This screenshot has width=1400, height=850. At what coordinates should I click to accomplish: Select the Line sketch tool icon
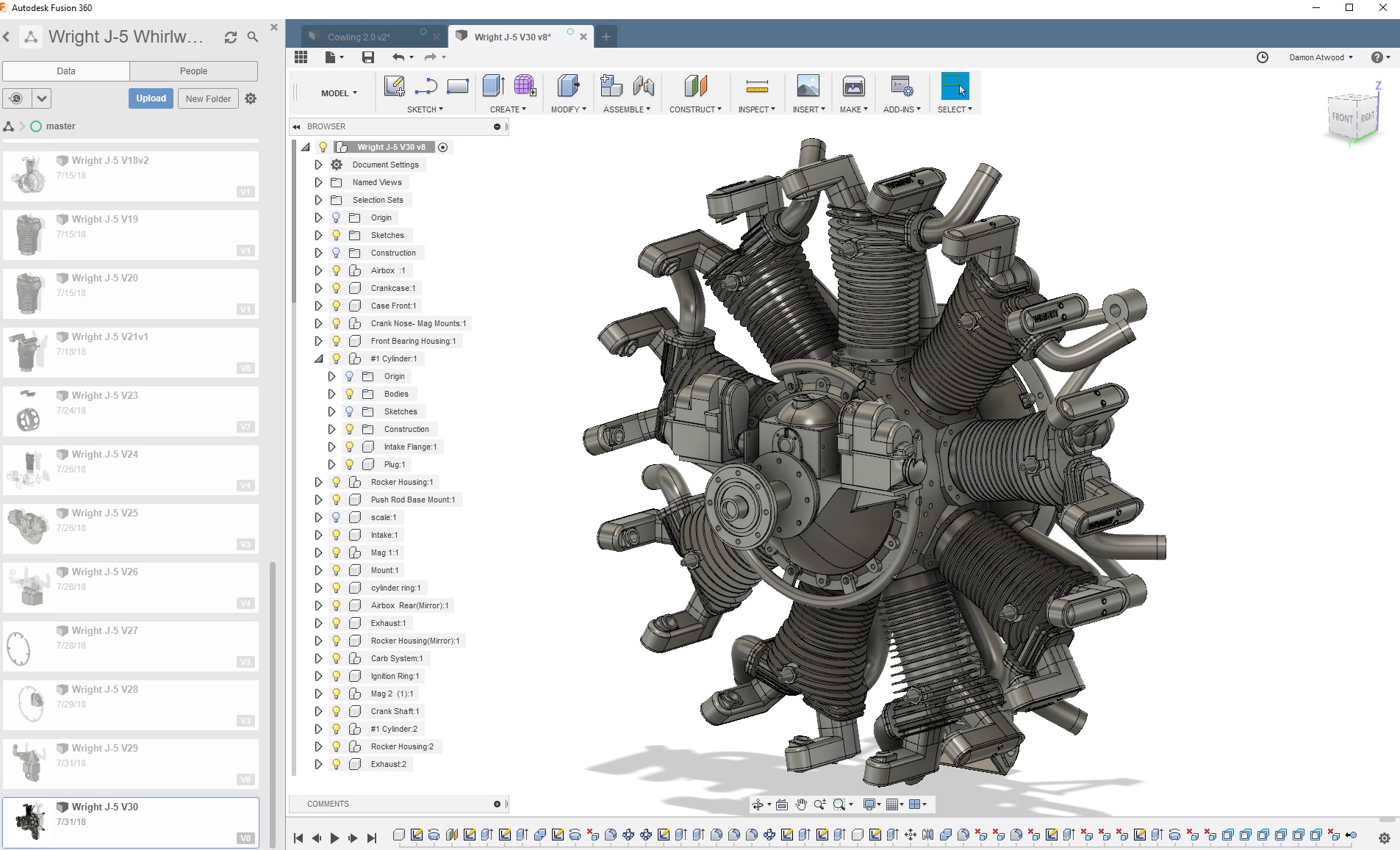[426, 87]
